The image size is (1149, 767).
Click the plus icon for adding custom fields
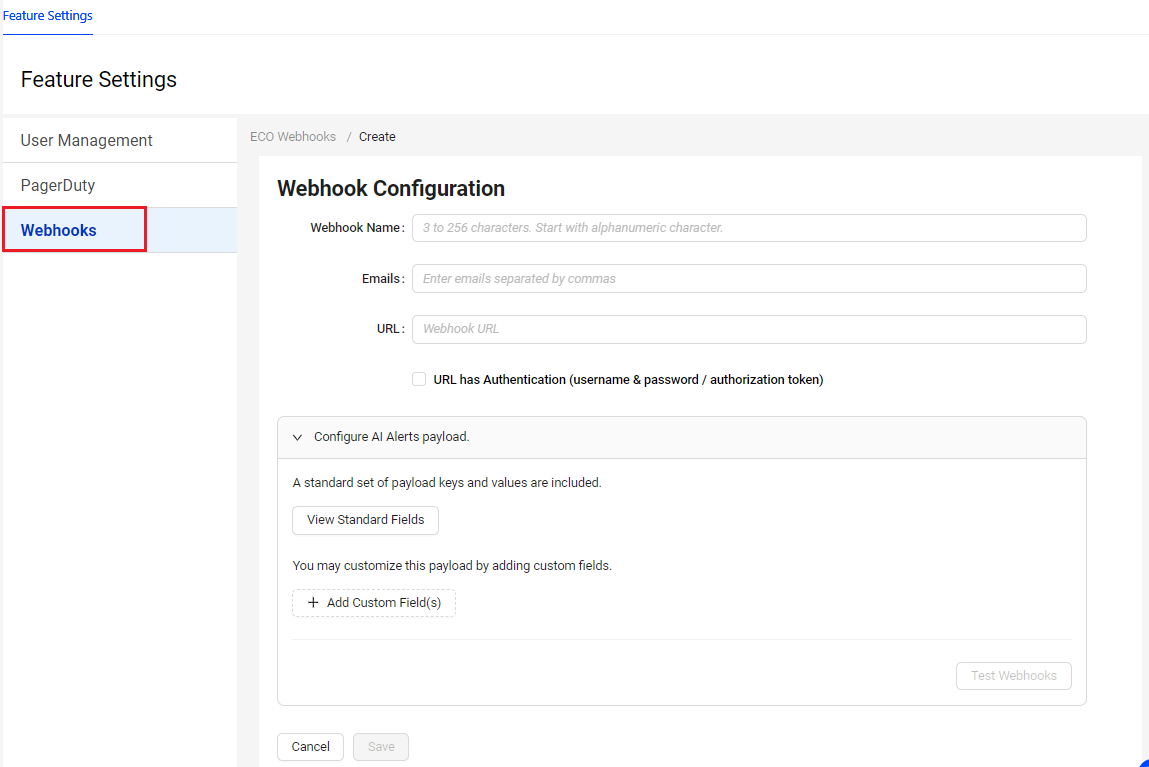(x=313, y=603)
